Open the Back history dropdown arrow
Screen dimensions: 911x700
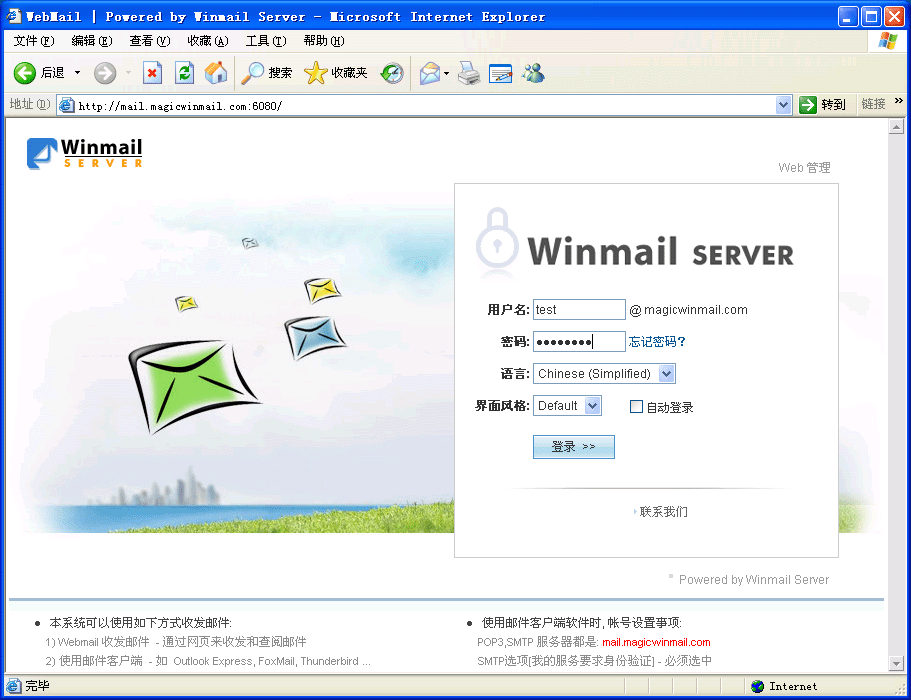point(77,73)
